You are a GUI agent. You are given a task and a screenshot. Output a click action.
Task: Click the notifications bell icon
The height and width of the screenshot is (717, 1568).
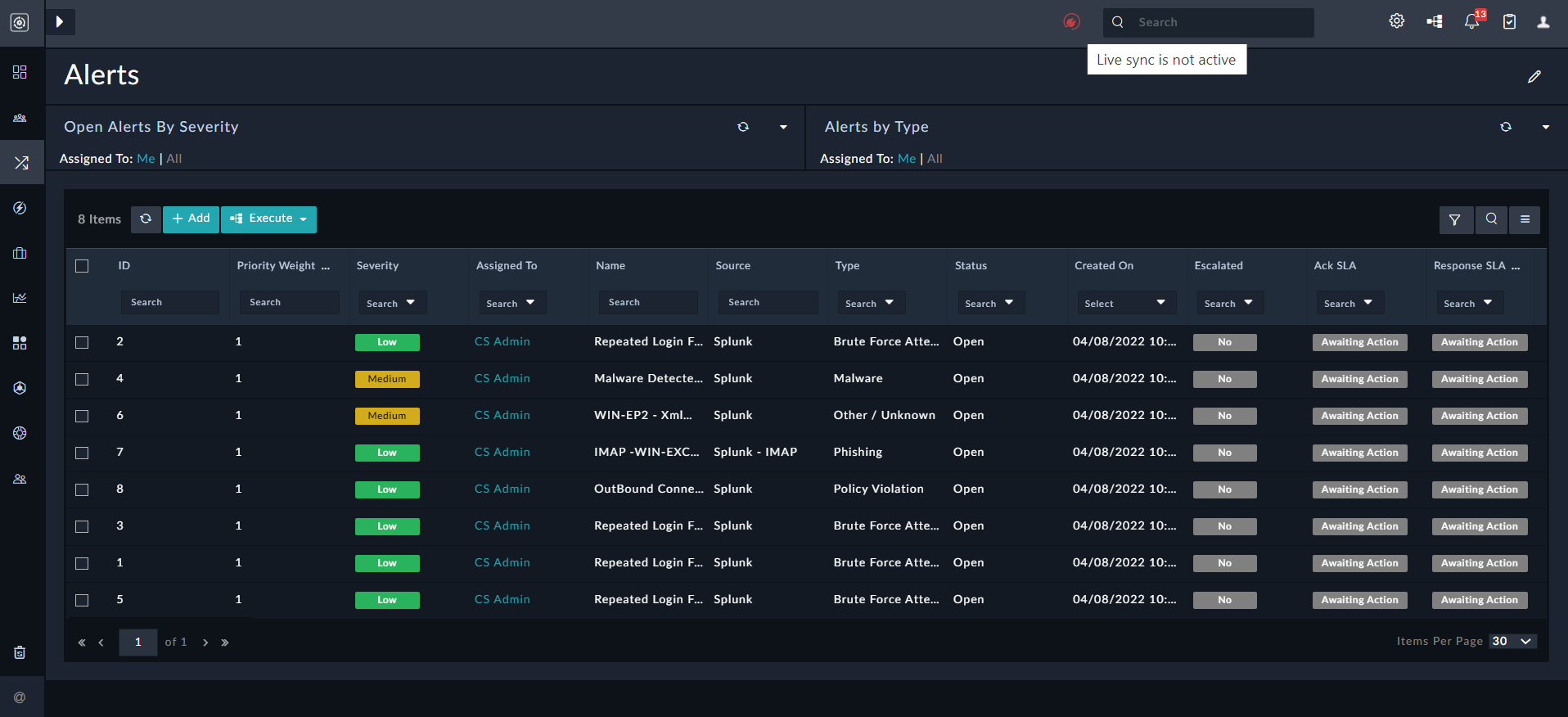click(1471, 22)
